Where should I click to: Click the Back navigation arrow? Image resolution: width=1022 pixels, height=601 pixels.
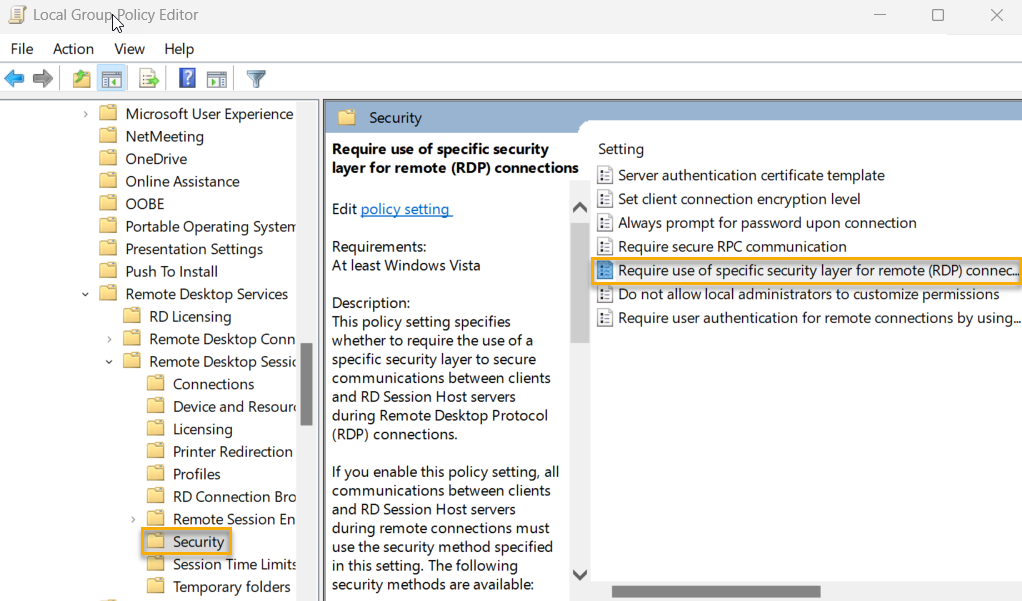(x=14, y=78)
